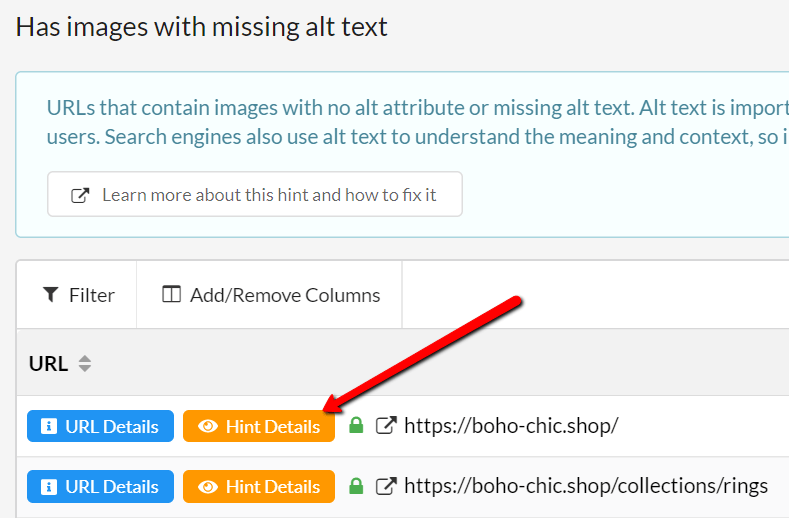Open Hint Details for boho-chic.shop homepage
The height and width of the screenshot is (518, 789).
click(259, 426)
